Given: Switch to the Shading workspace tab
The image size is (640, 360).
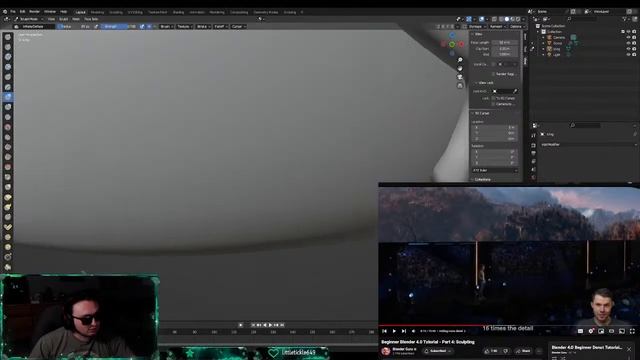Looking at the screenshot, I should [178, 12].
